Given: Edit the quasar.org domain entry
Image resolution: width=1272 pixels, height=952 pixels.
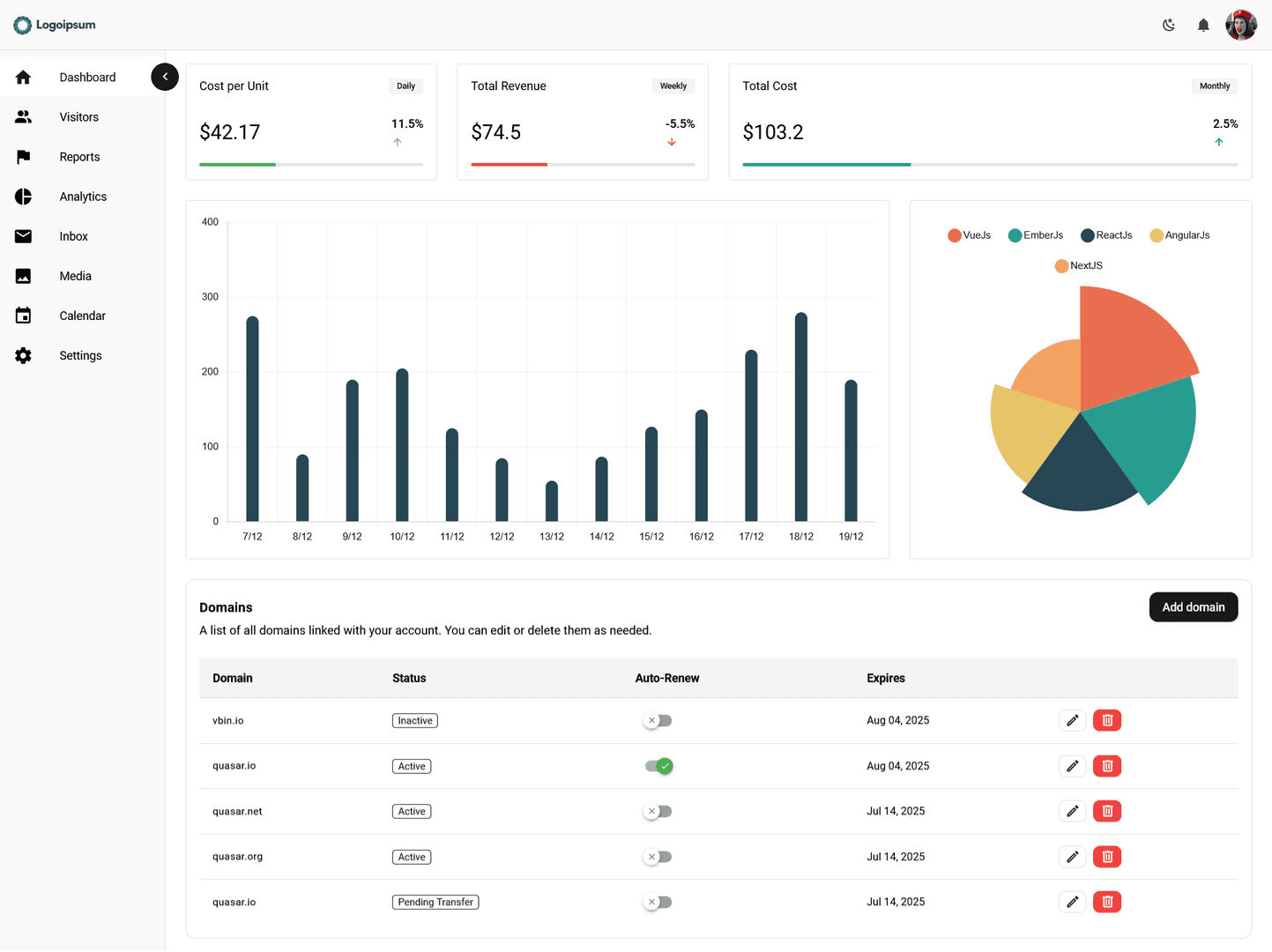Looking at the screenshot, I should pos(1072,857).
